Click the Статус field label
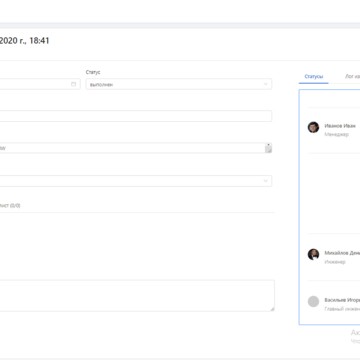This screenshot has width=360, height=360. tap(93, 72)
